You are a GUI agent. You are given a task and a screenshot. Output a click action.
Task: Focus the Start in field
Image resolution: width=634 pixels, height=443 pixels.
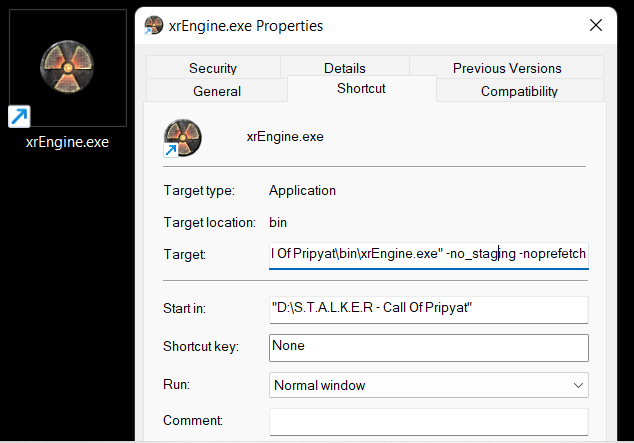point(428,309)
